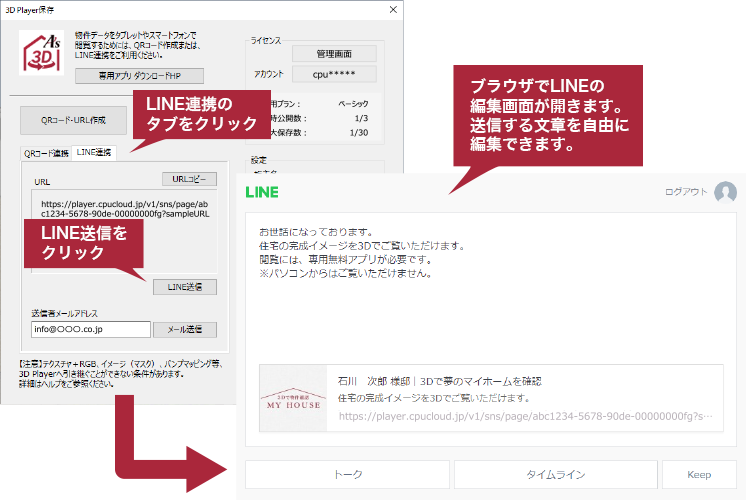
Task: Click the MY HOUSE preview thumbnail
Action: click(294, 398)
